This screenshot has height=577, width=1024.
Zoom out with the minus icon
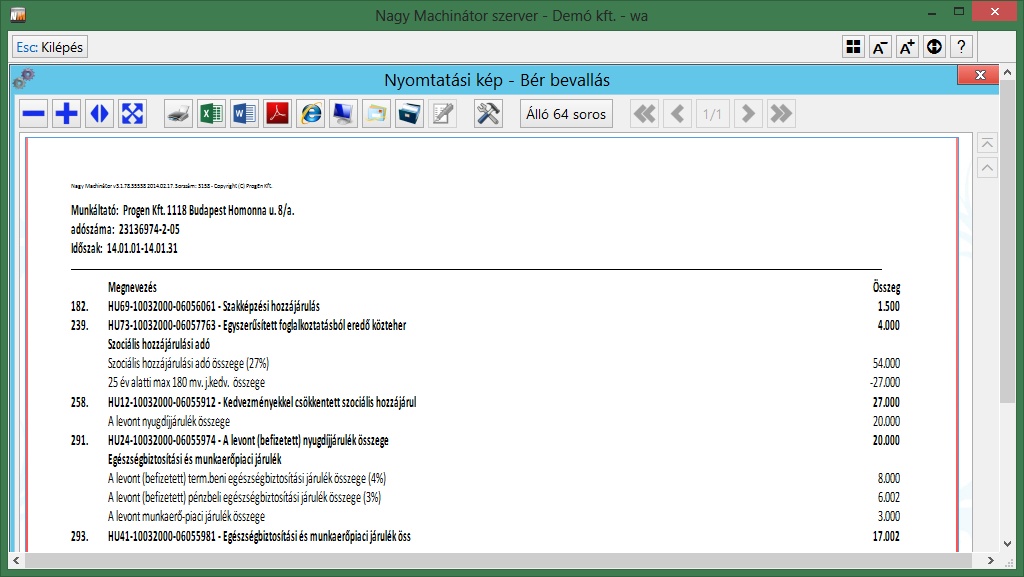pos(33,114)
